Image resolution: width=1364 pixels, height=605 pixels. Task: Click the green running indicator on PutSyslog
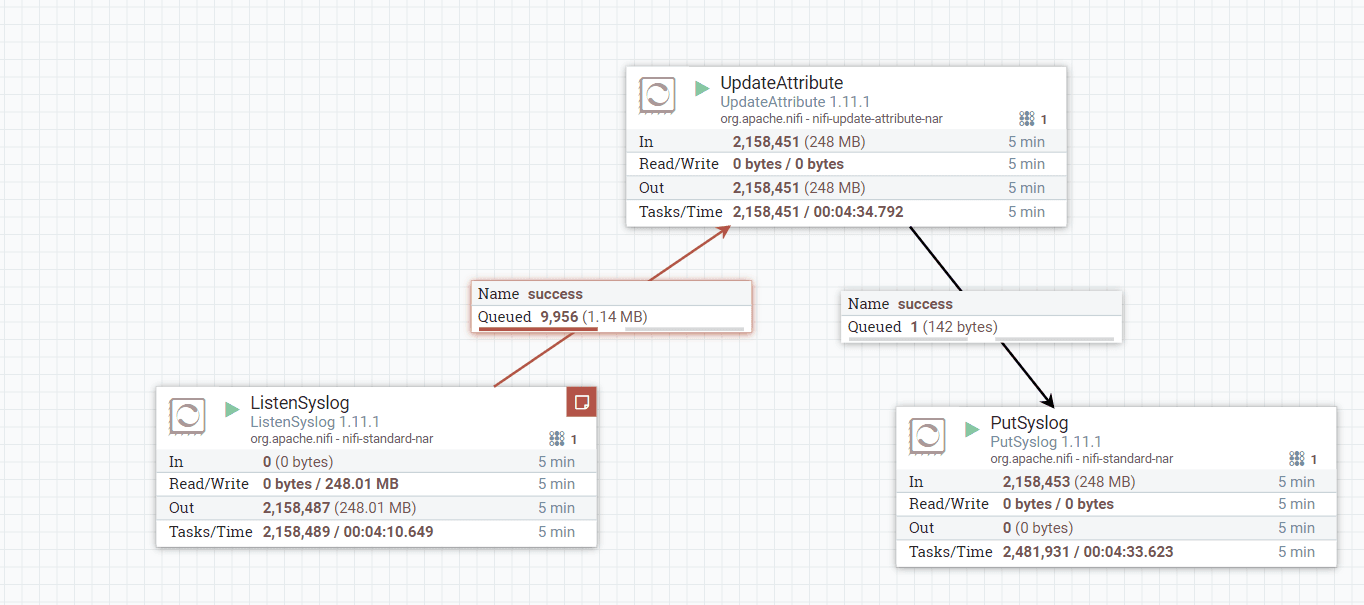[972, 429]
